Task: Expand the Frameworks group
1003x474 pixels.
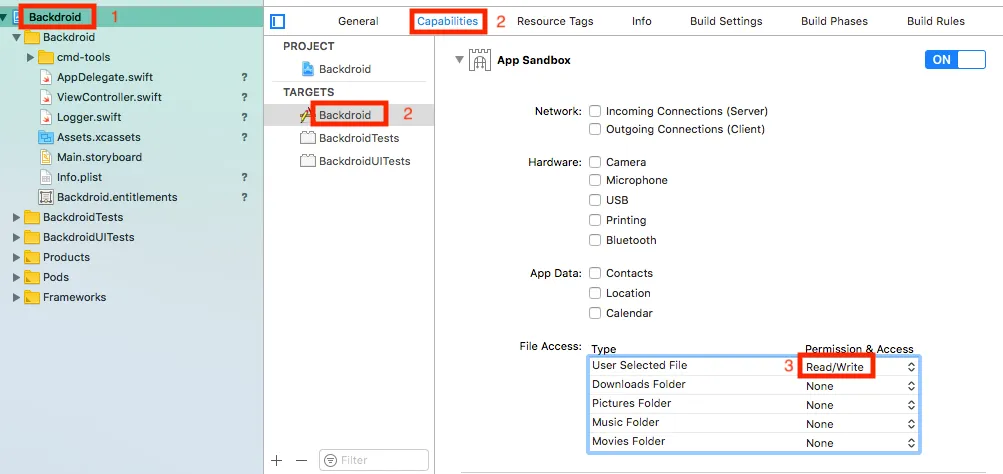Action: pos(17,297)
